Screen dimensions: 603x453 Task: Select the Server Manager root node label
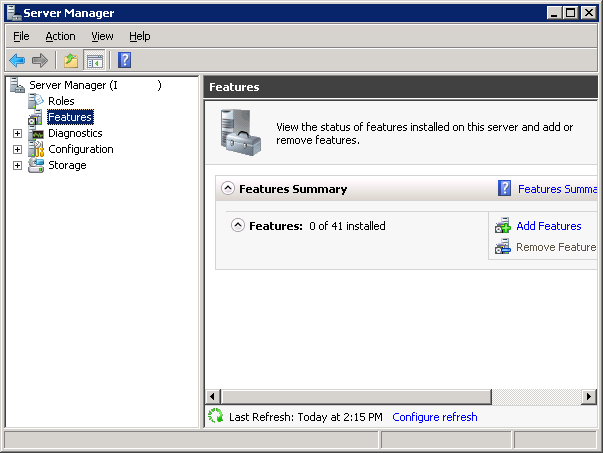95,85
